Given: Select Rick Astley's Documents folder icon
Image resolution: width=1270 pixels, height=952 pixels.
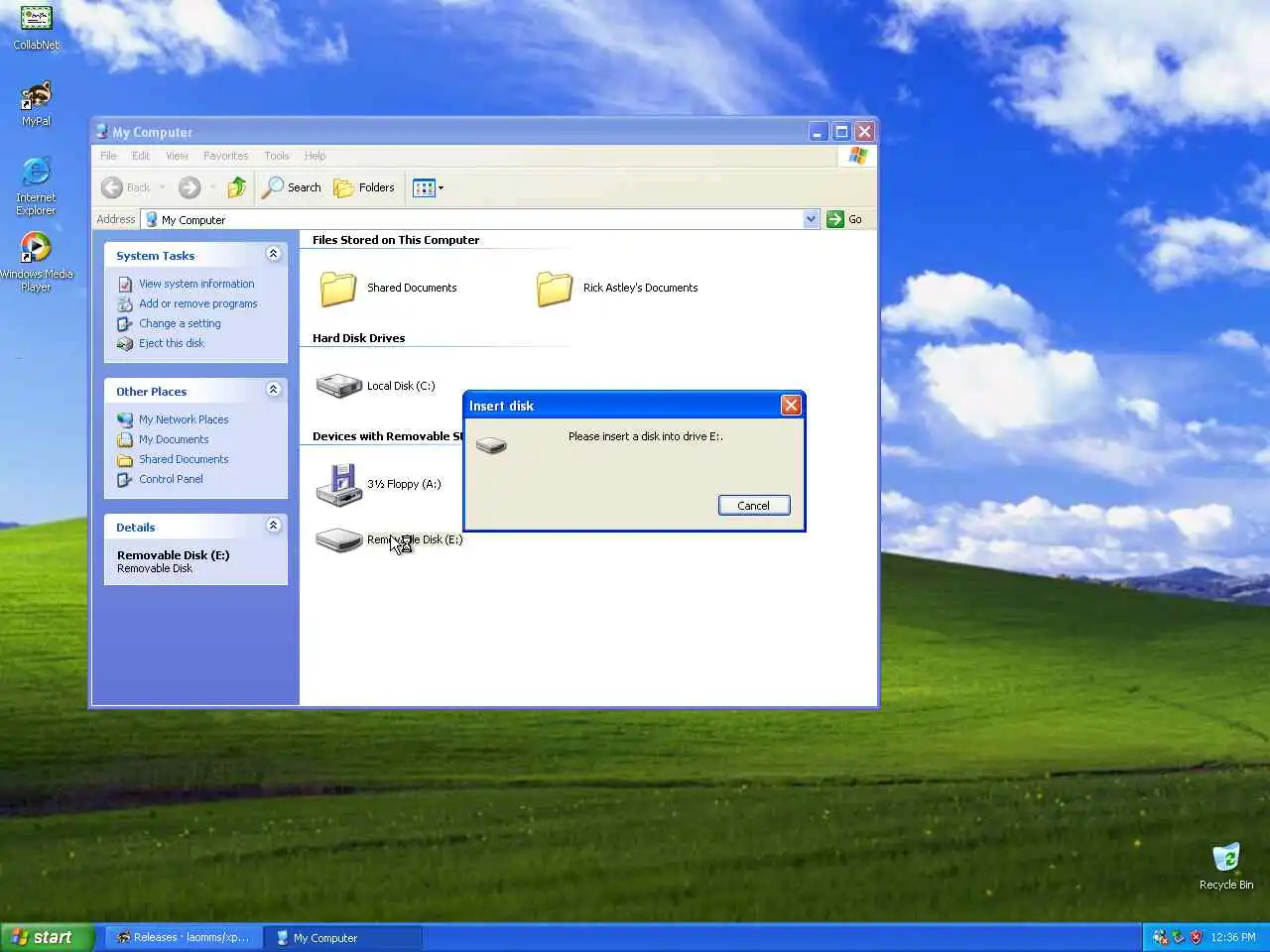Looking at the screenshot, I should [554, 288].
